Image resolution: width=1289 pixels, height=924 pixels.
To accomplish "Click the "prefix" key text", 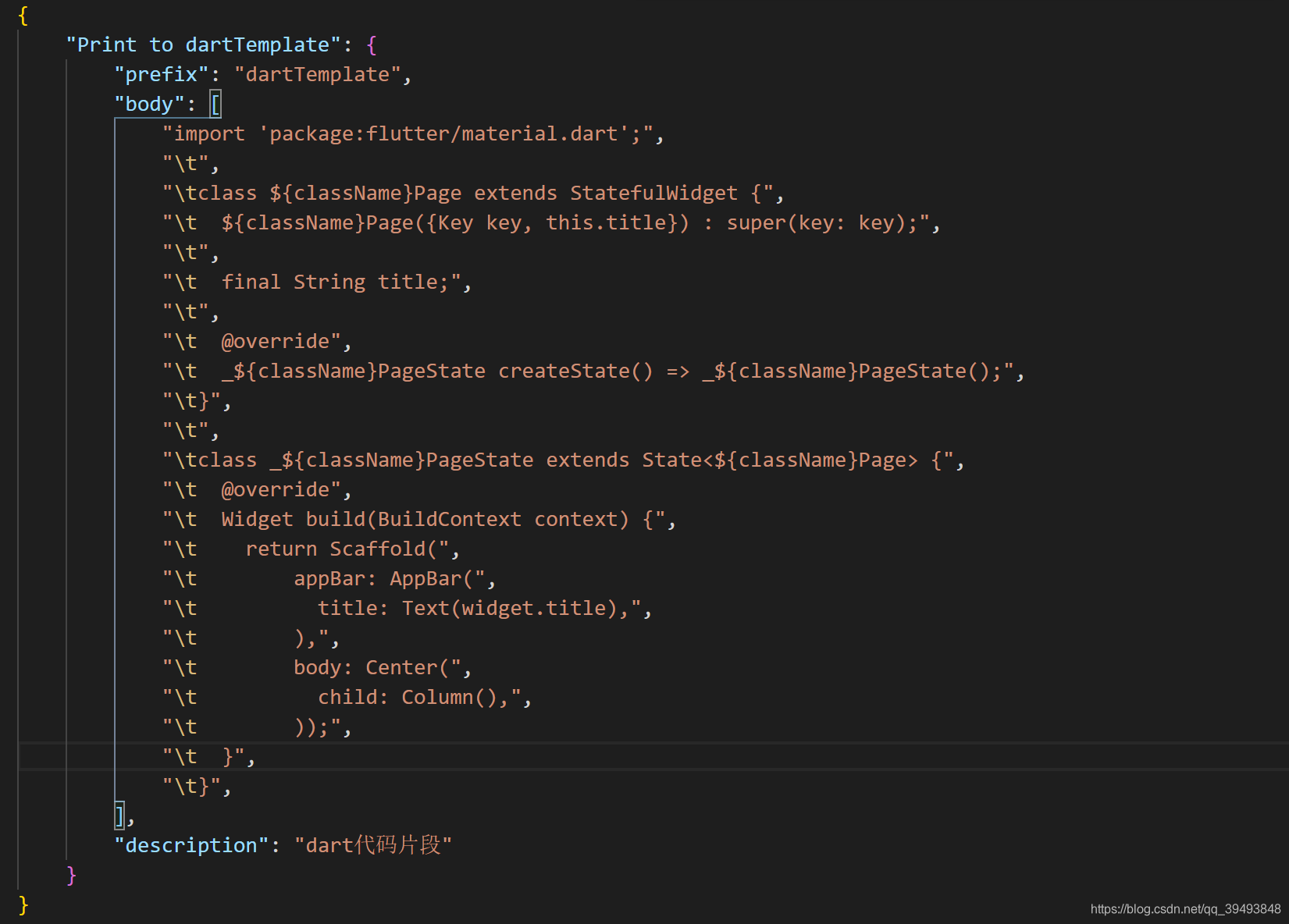I will (162, 75).
